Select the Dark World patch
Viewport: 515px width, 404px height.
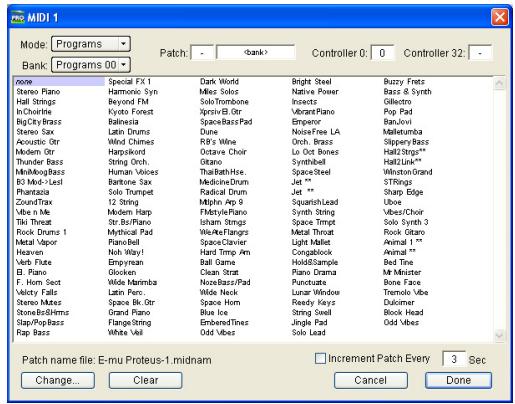[x=219, y=82]
